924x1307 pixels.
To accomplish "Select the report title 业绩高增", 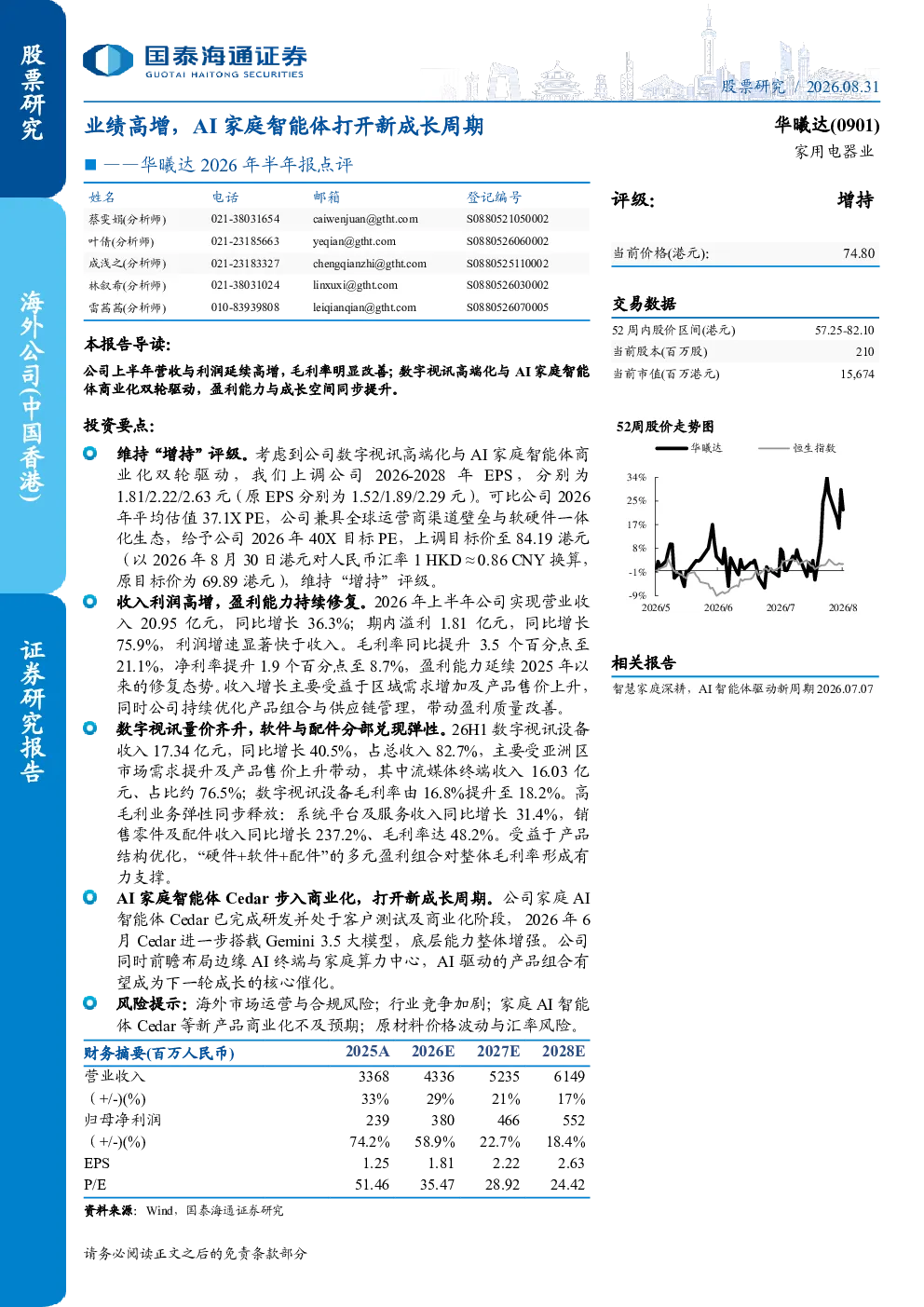I will tap(284, 126).
